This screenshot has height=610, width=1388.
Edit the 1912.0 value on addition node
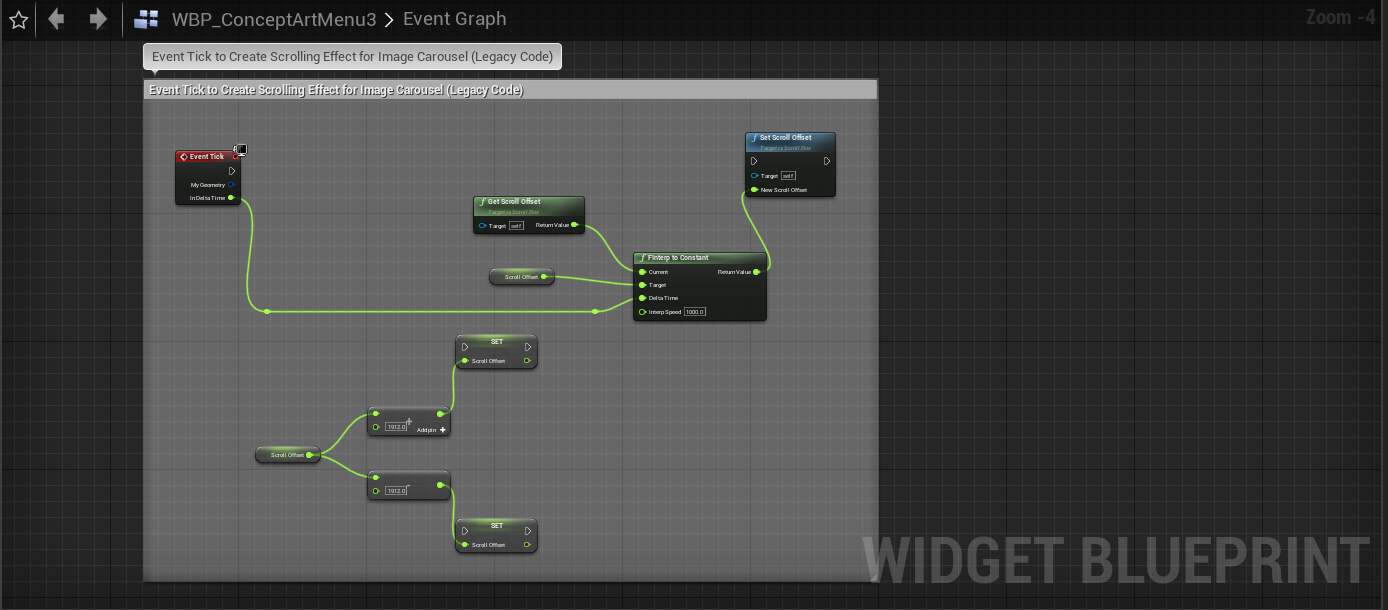397,427
